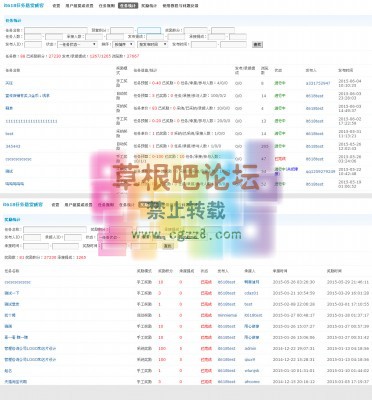The width and height of the screenshot is (372, 400).
Task: Select the "1265" total in lower summary
Action: 81,257
